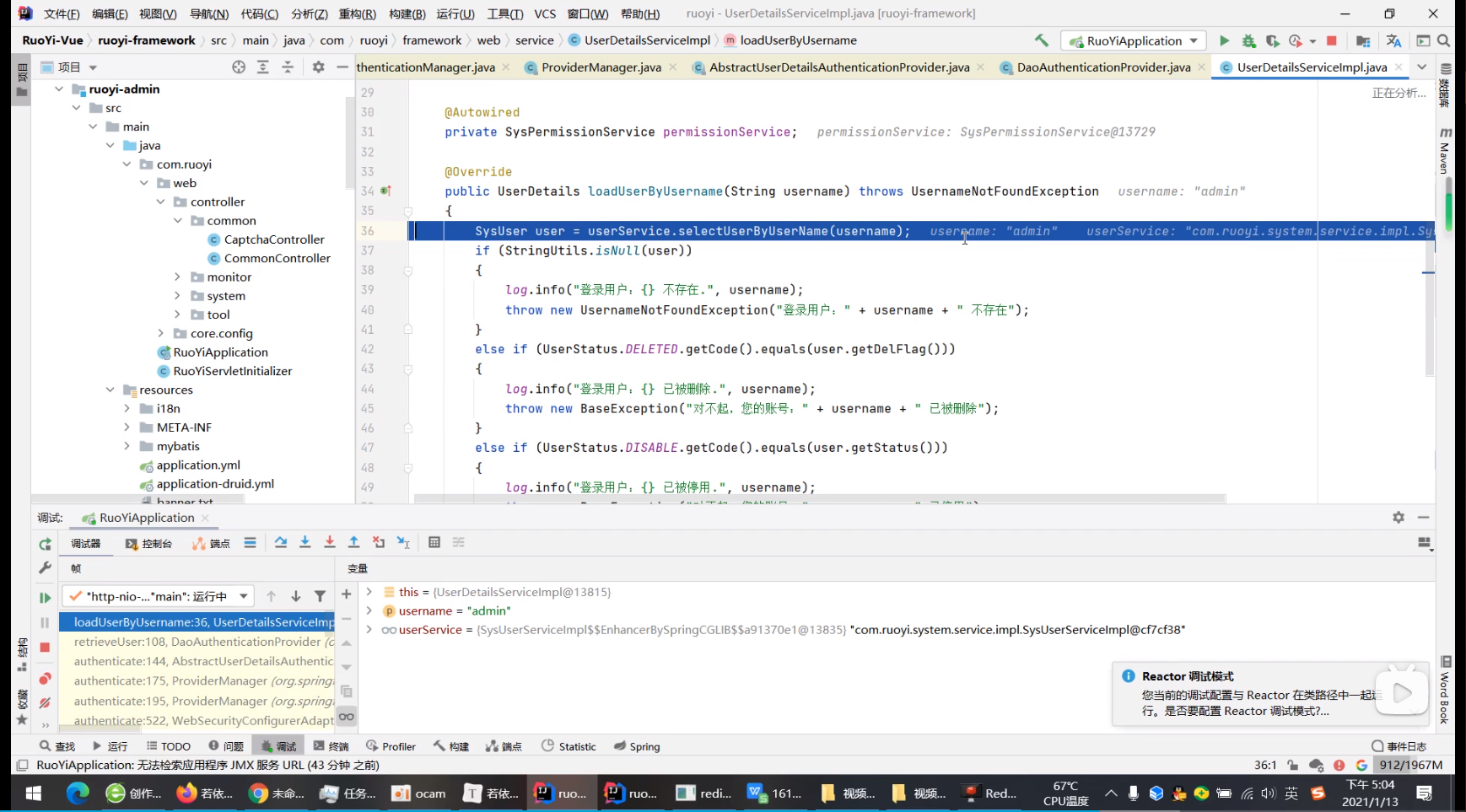Expand the system package
Viewport: 1466px width, 812px height.
coord(177,296)
